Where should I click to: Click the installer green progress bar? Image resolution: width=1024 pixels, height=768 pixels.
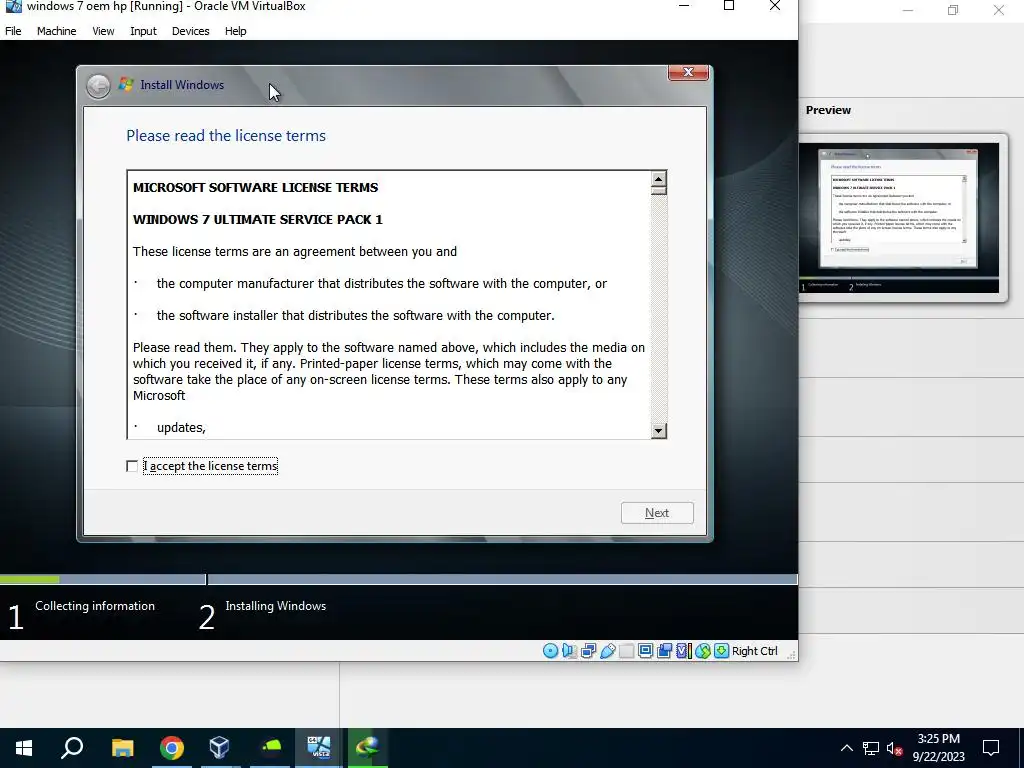[29, 579]
